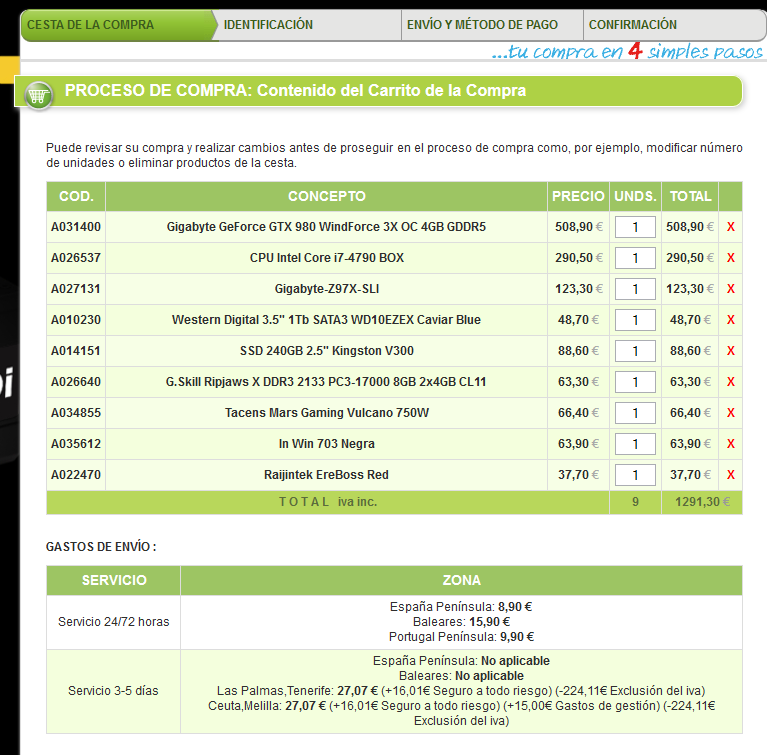Edit units field for Tacens Vulcano 750W

pos(635,413)
